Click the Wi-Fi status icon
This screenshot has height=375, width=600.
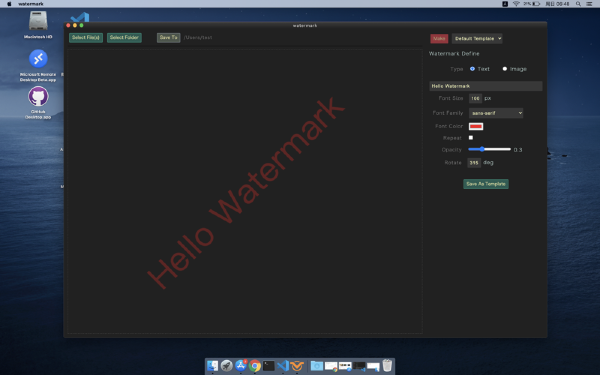pos(516,4)
